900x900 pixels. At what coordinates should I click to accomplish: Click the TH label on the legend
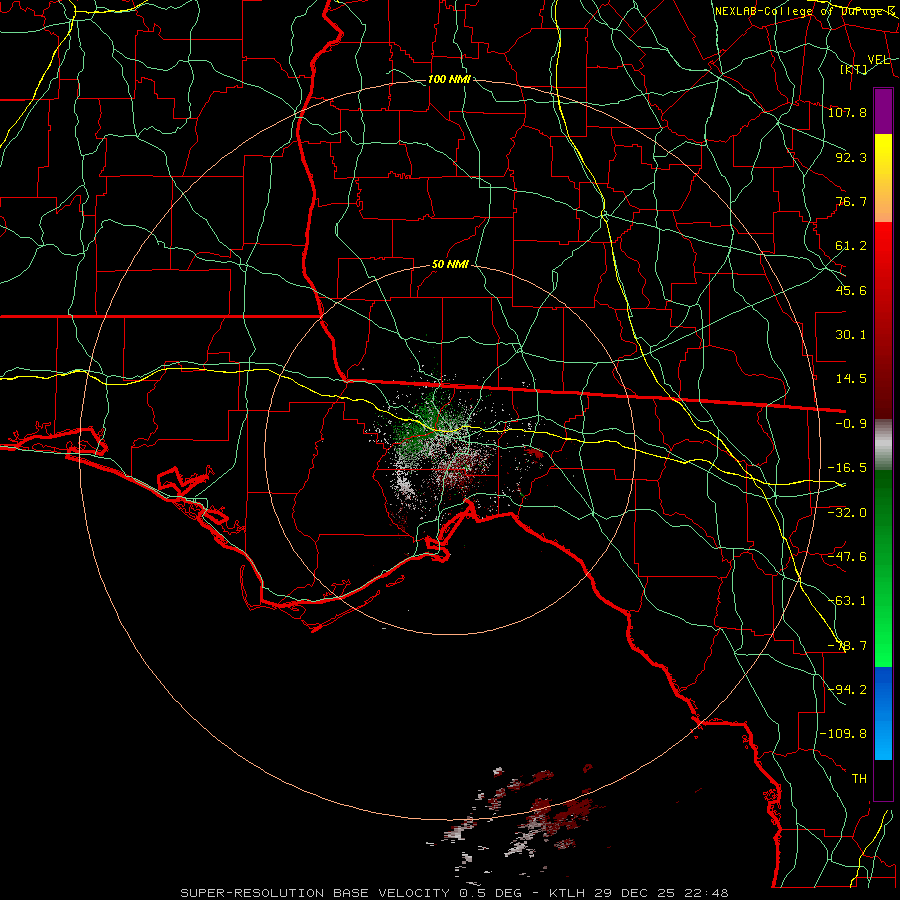click(x=859, y=779)
